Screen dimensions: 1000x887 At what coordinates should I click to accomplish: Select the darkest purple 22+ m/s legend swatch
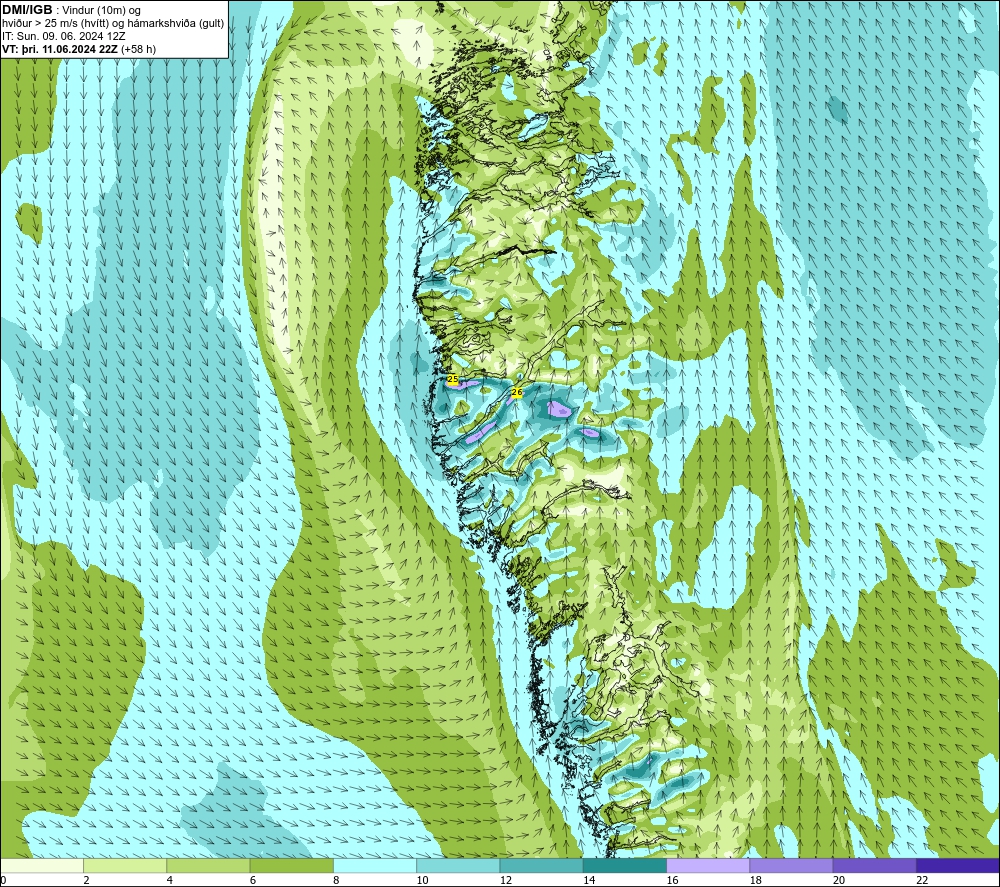[958, 865]
